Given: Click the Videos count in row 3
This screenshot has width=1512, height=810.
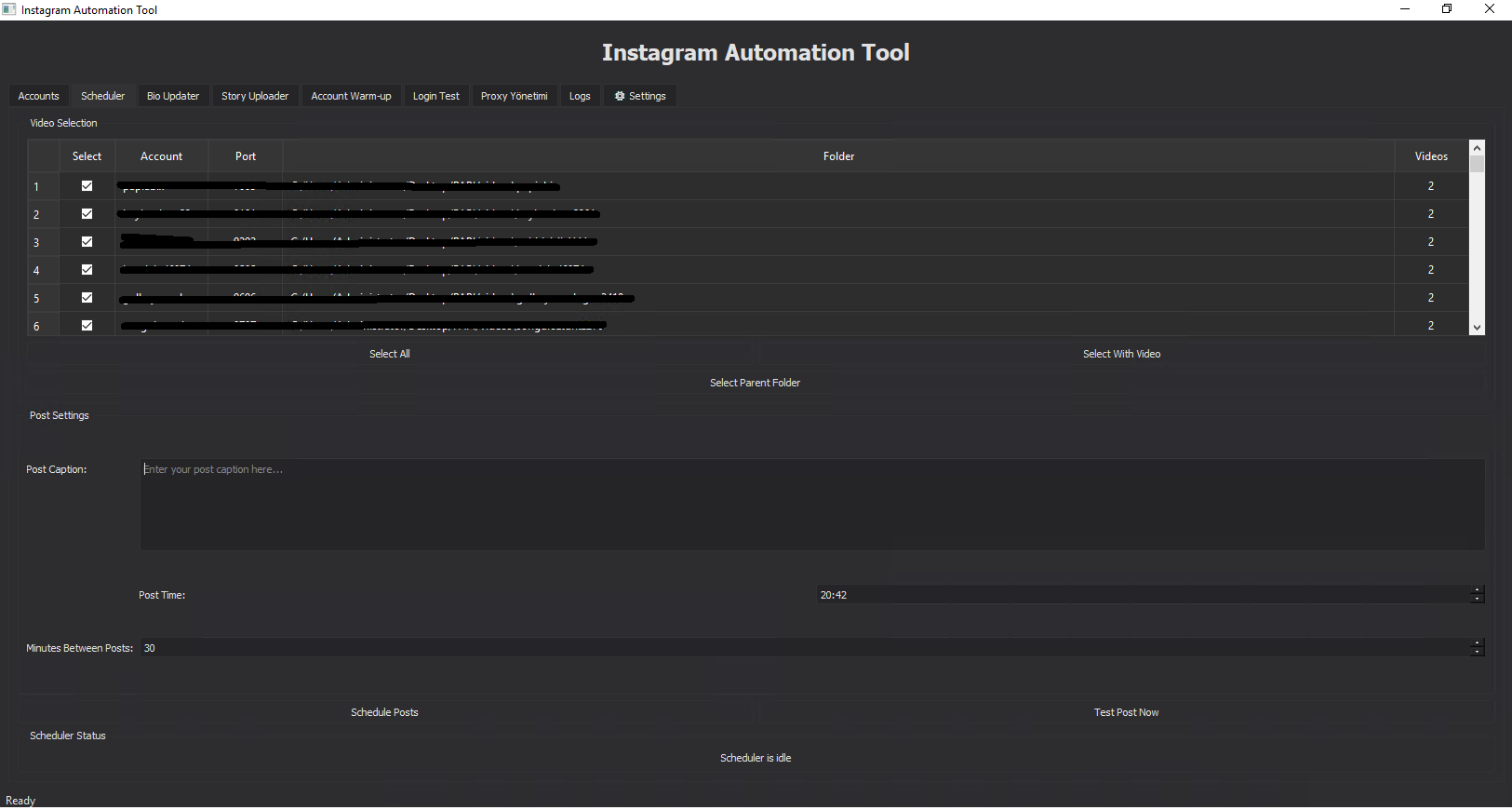Looking at the screenshot, I should [1431, 242].
